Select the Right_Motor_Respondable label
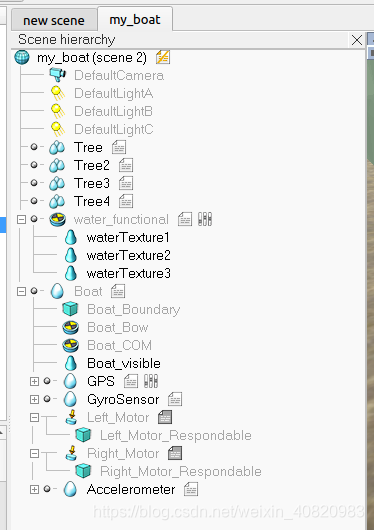The width and height of the screenshot is (374, 530). tap(181, 471)
